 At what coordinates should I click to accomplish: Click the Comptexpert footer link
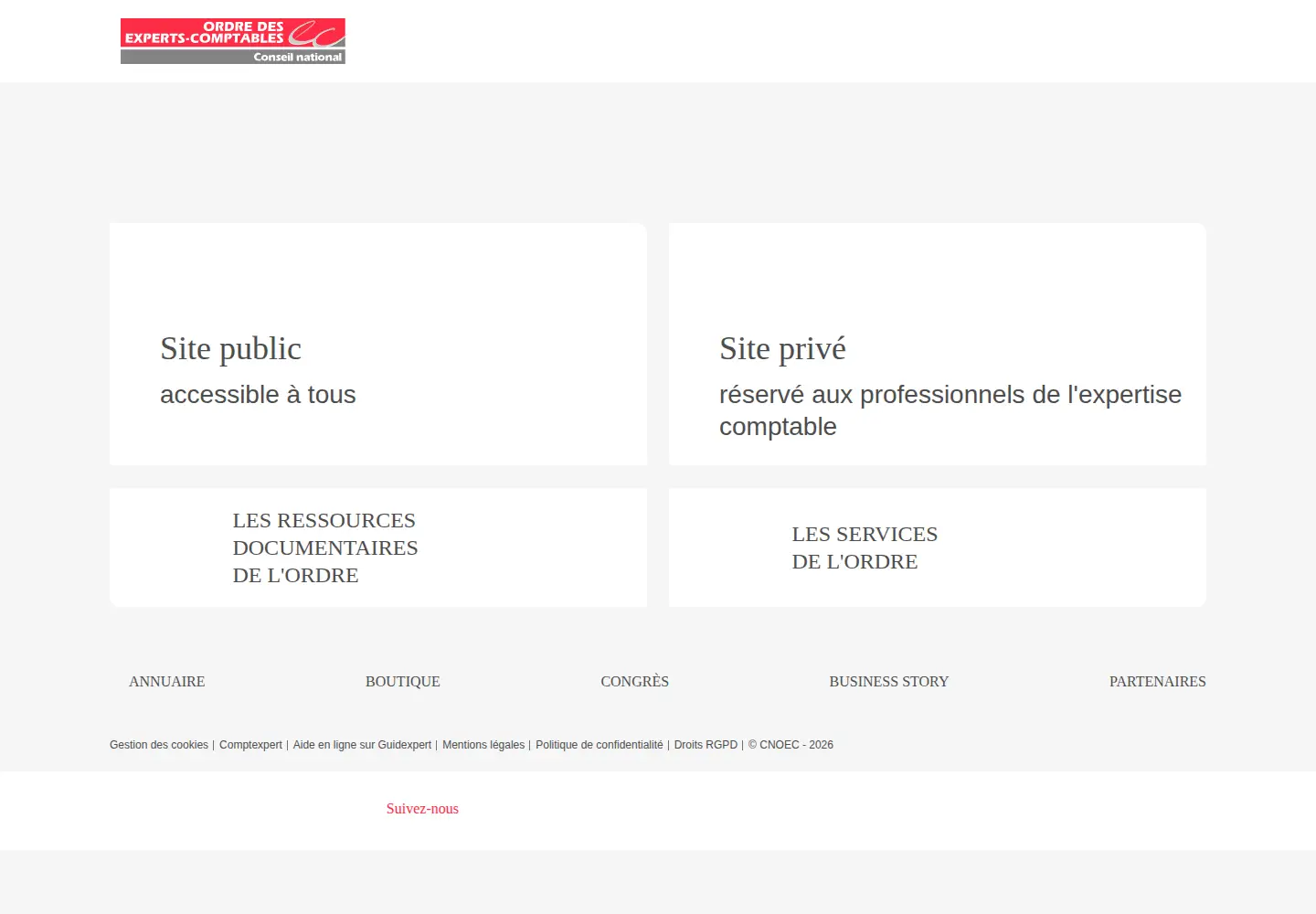pyautogui.click(x=250, y=745)
